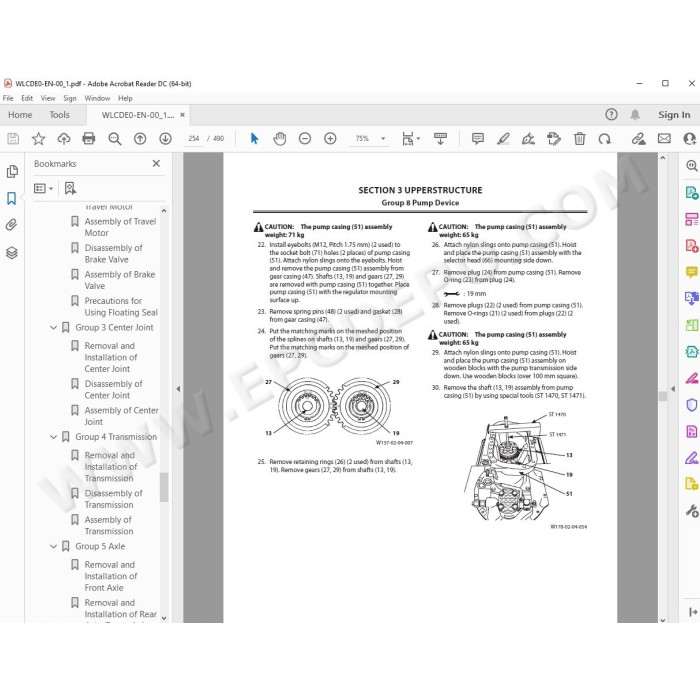Star the document as a favorite
The height and width of the screenshot is (700, 700).
tap(38, 139)
